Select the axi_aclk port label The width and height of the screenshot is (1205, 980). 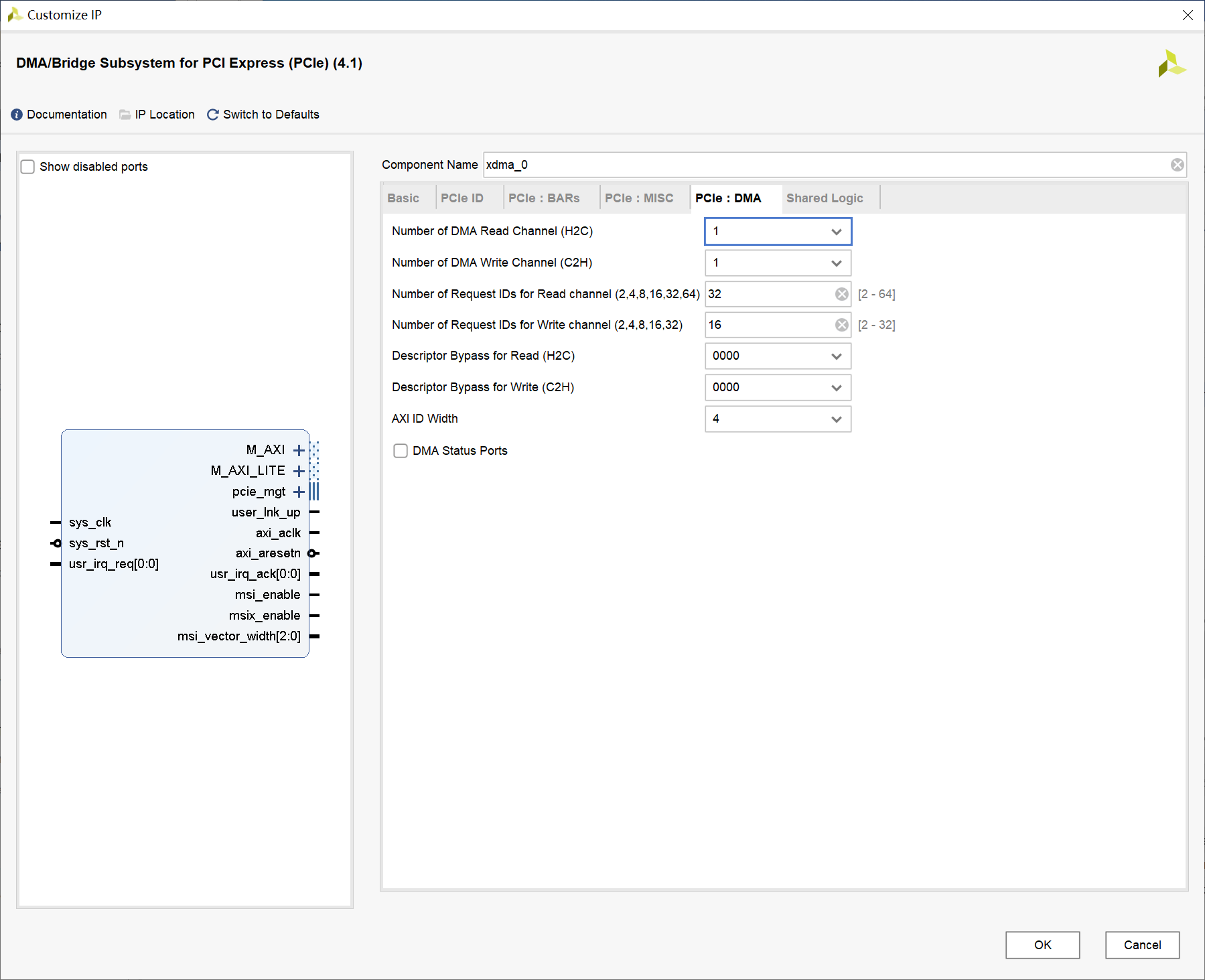point(278,533)
